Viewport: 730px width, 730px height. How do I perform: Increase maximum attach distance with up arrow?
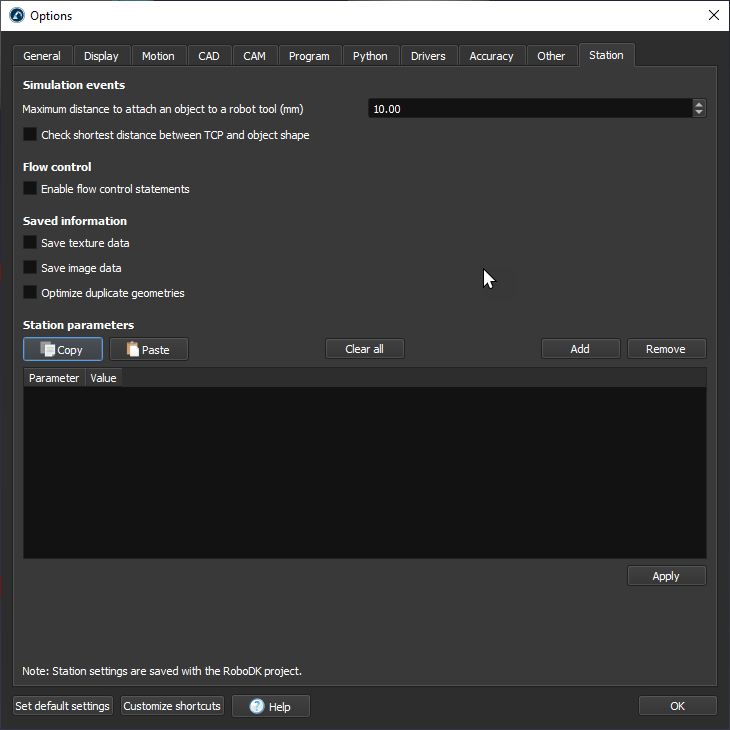click(x=699, y=104)
